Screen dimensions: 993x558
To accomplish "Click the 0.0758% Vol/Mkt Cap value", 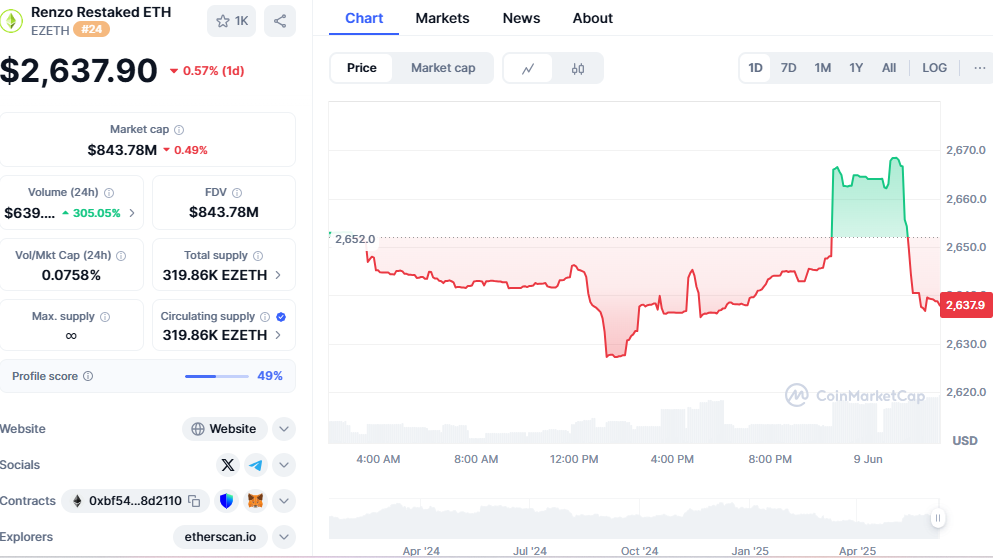I will click(x=71, y=275).
